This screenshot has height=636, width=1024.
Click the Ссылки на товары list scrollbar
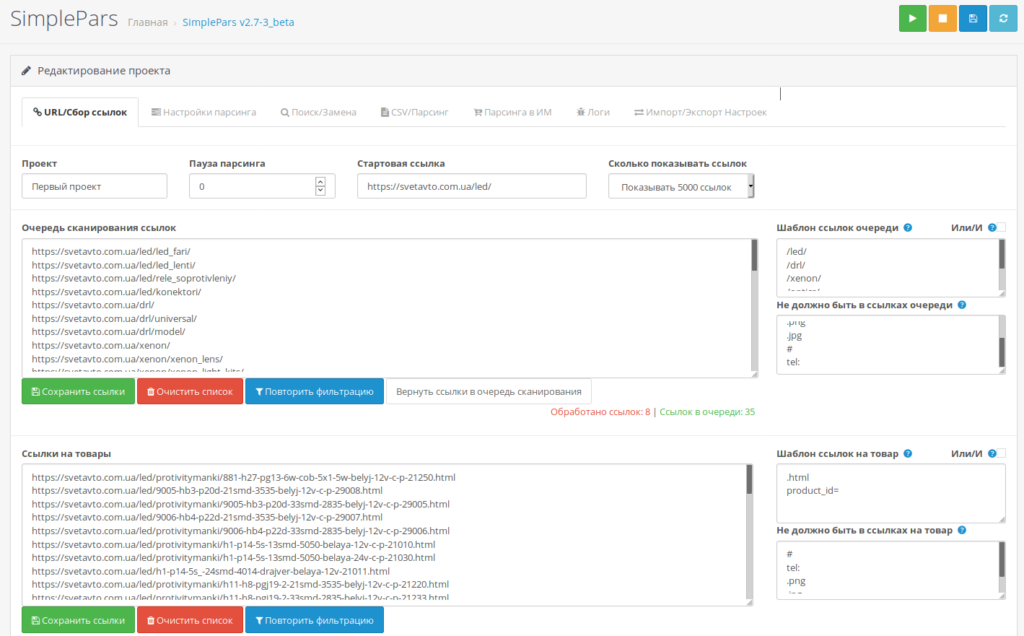pos(749,534)
